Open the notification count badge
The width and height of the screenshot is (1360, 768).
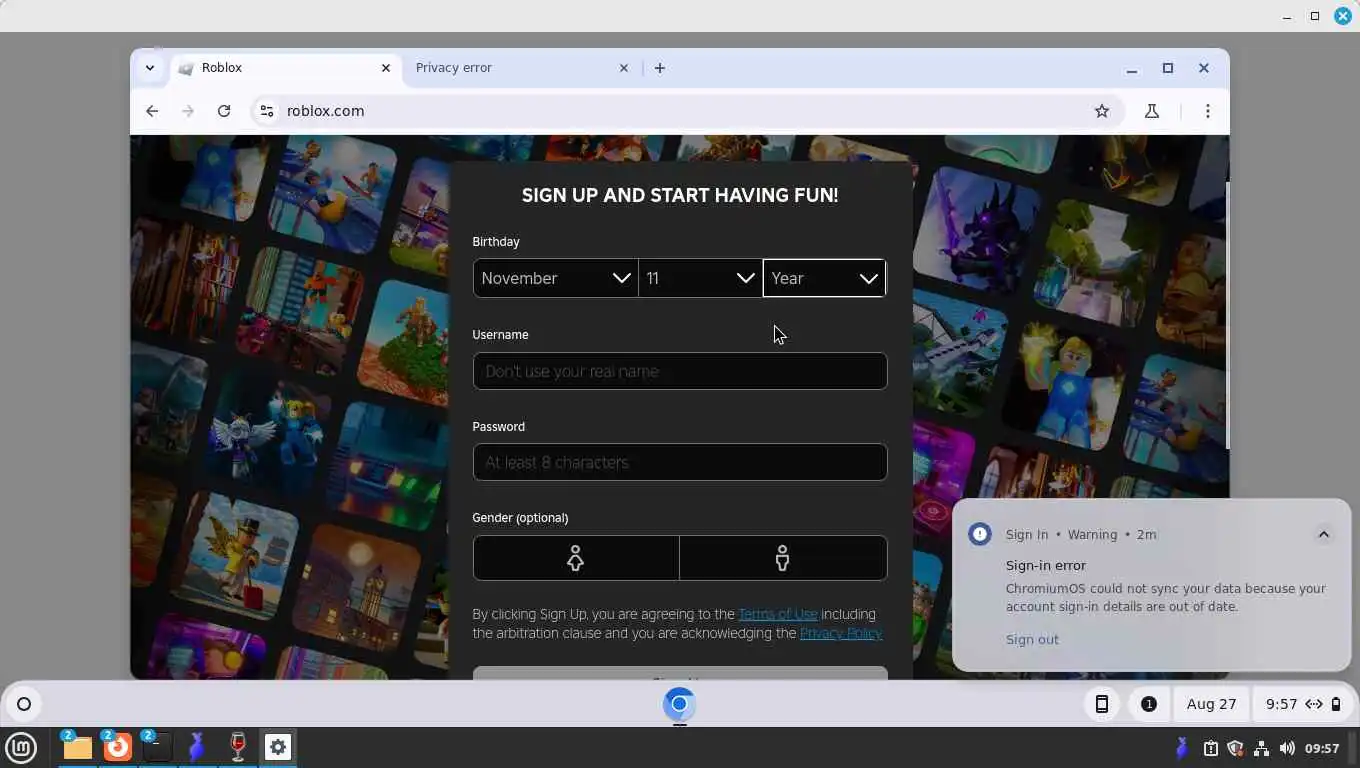coord(1149,704)
